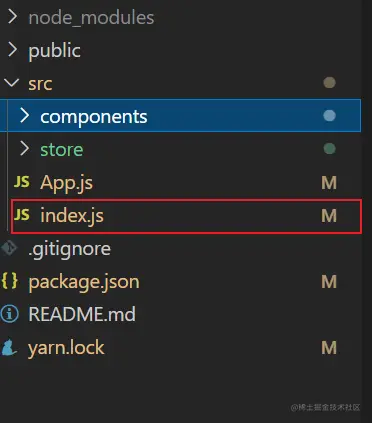
Task: Expand the store folder arrow
Action: [24, 149]
